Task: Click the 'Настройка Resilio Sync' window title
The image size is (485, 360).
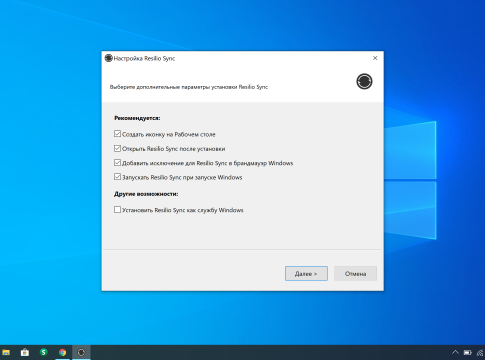Action: [144, 58]
